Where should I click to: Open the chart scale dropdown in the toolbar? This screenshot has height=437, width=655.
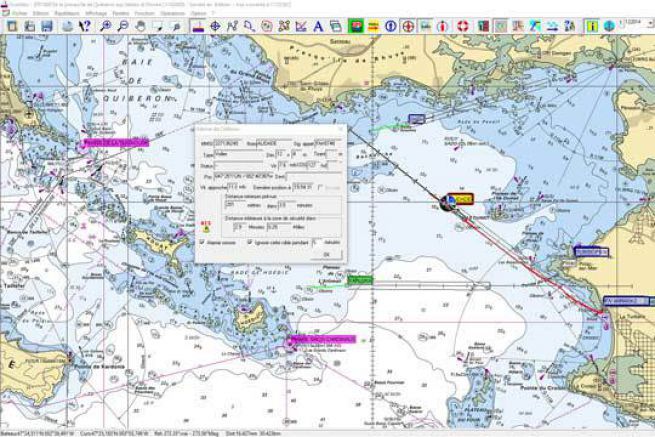(x=650, y=22)
